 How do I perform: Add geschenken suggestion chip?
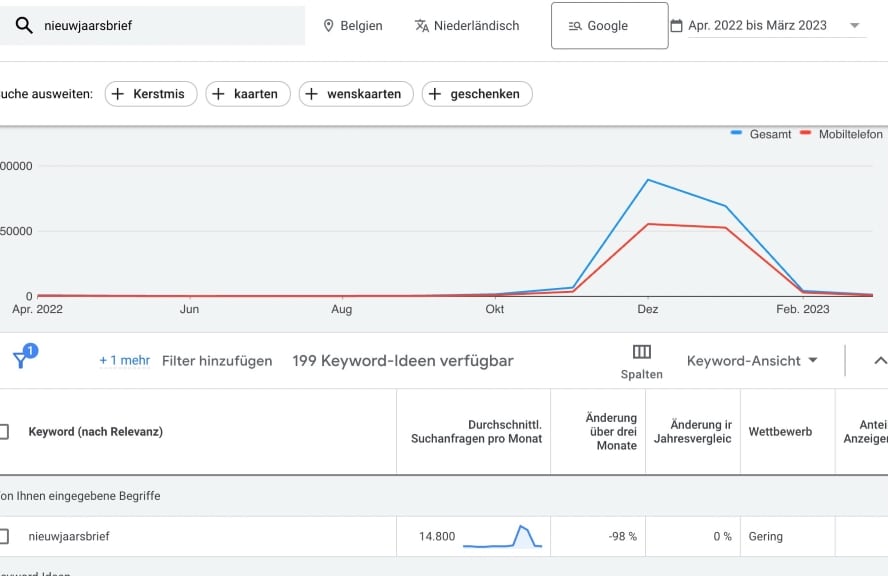pyautogui.click(x=477, y=94)
